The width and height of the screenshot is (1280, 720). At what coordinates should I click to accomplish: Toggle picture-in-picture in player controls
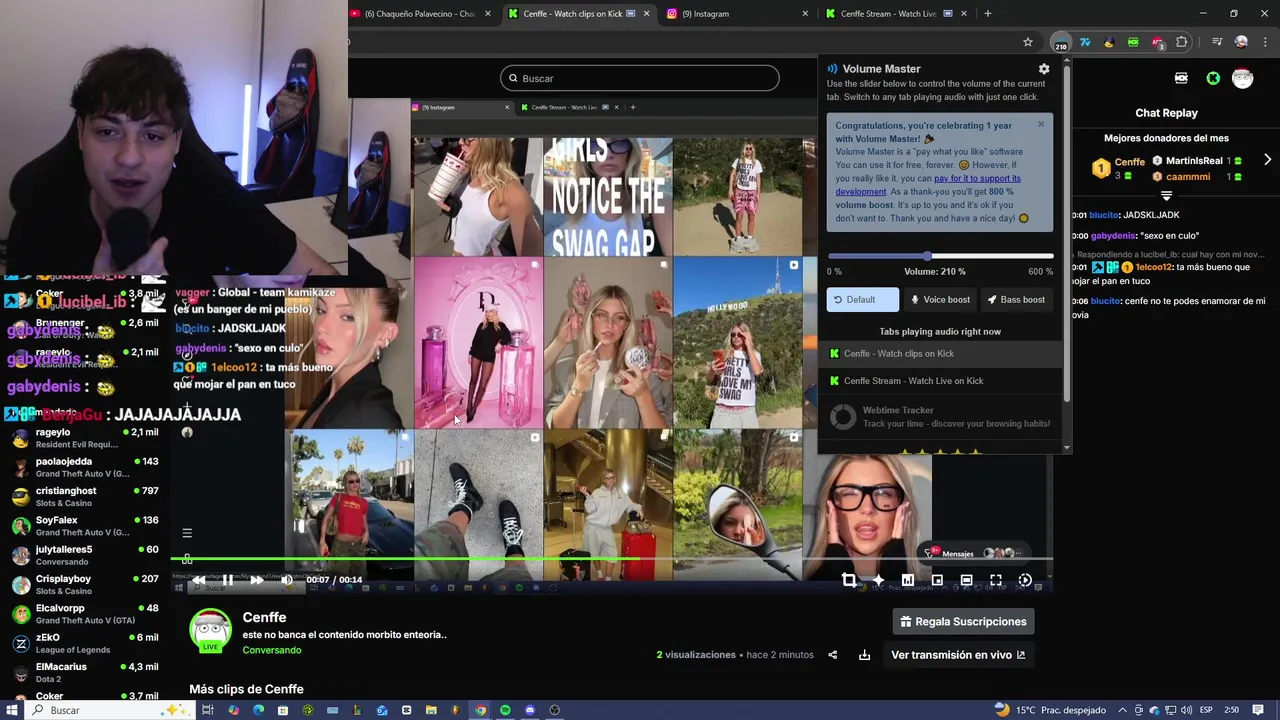[x=937, y=580]
